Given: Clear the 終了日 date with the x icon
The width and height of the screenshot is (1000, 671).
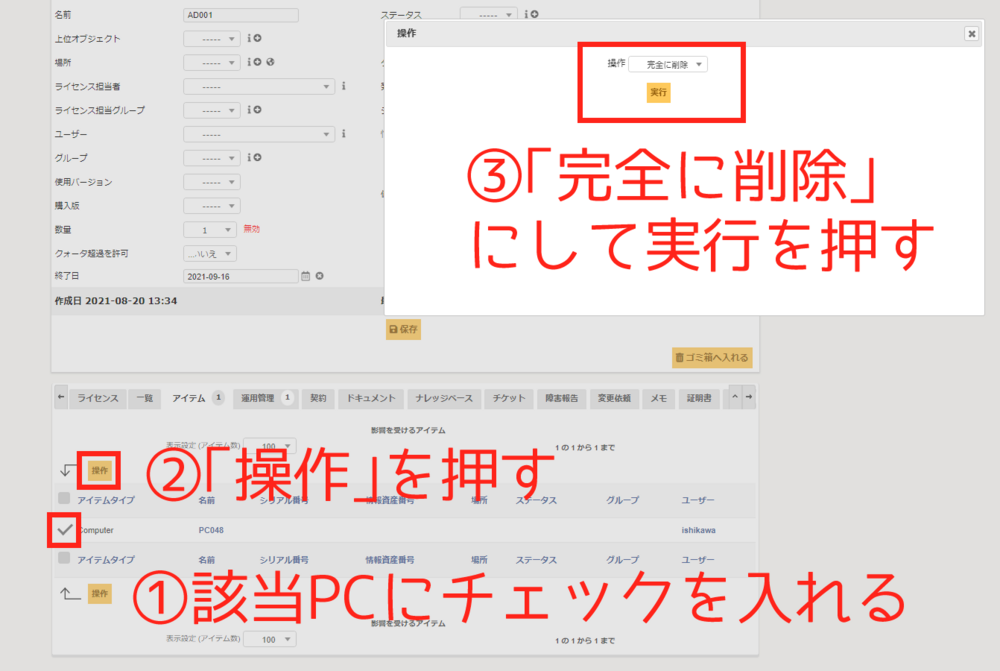Looking at the screenshot, I should (320, 275).
